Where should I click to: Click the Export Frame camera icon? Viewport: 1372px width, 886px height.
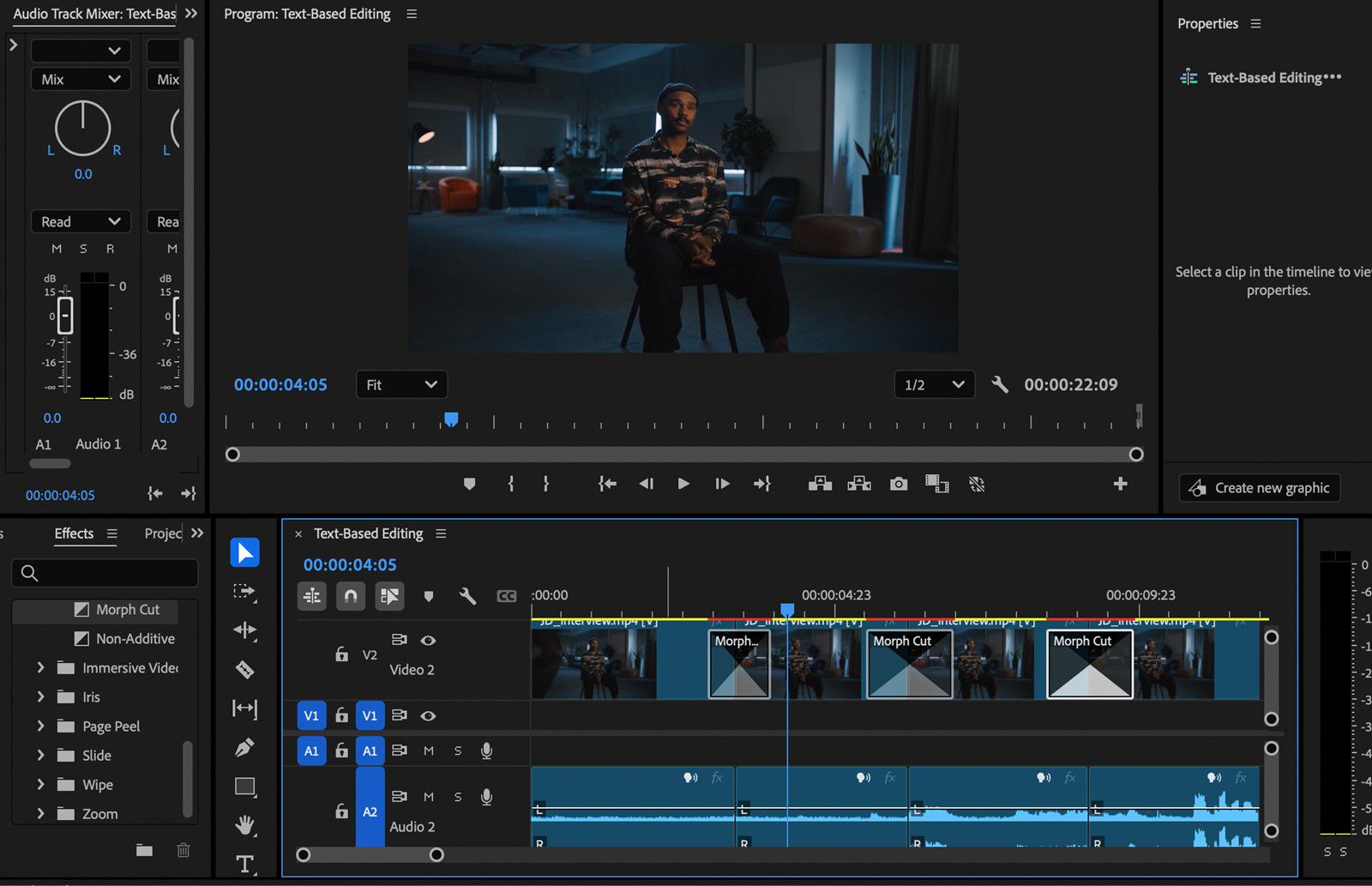pos(898,483)
